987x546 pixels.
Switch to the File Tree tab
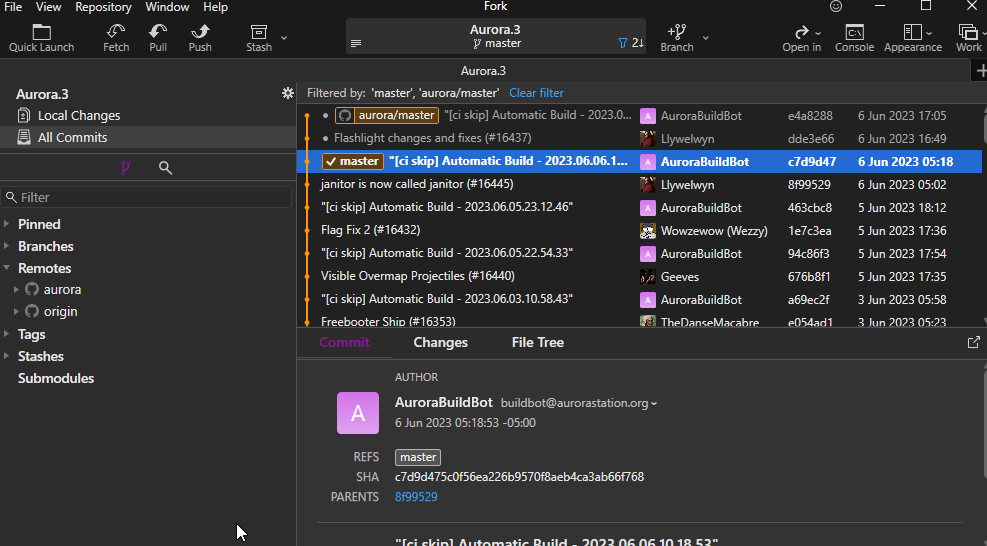coord(538,342)
